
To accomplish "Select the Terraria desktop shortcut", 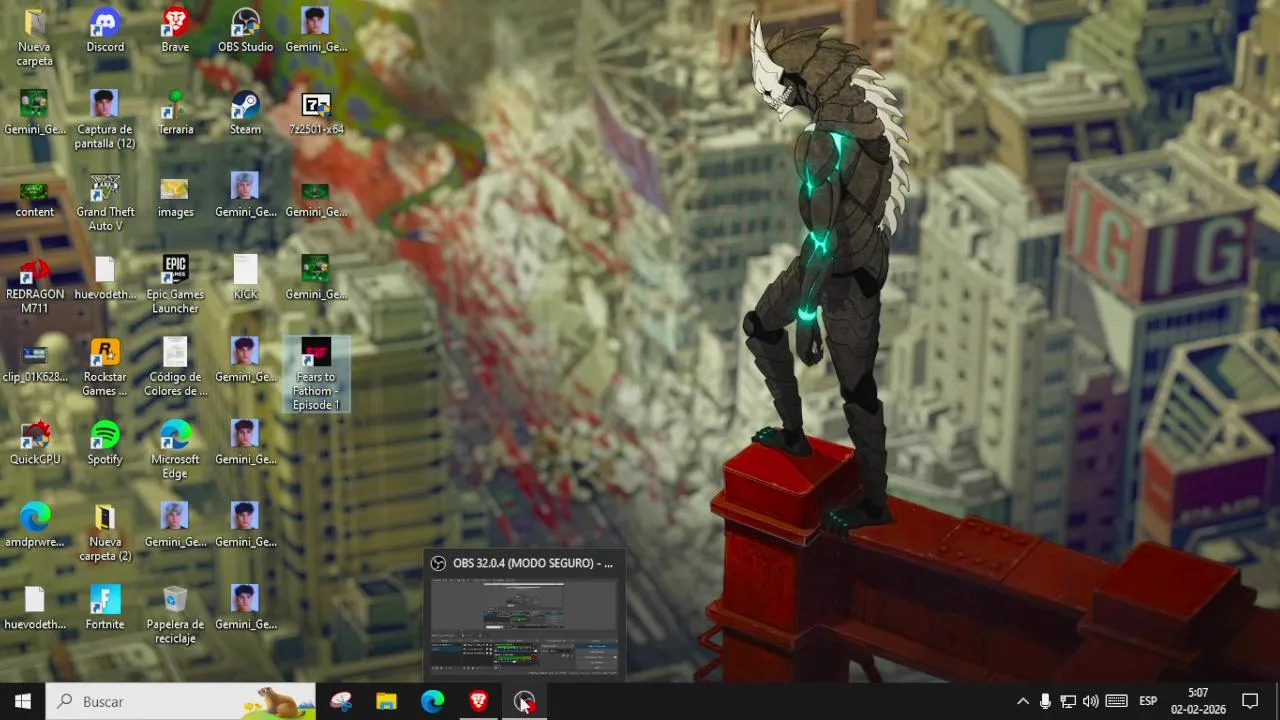I will (175, 112).
